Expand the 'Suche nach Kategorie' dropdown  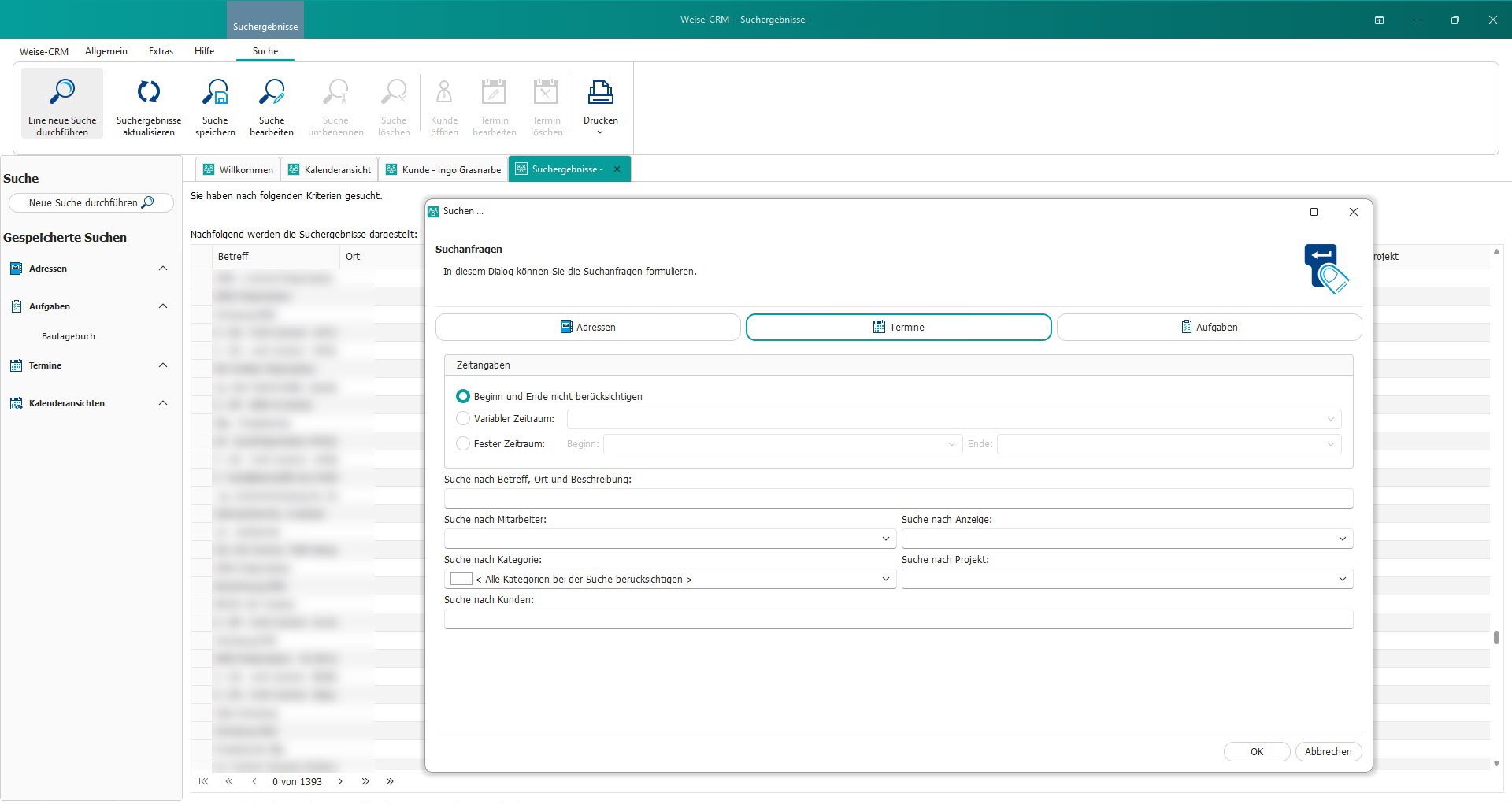(x=885, y=580)
